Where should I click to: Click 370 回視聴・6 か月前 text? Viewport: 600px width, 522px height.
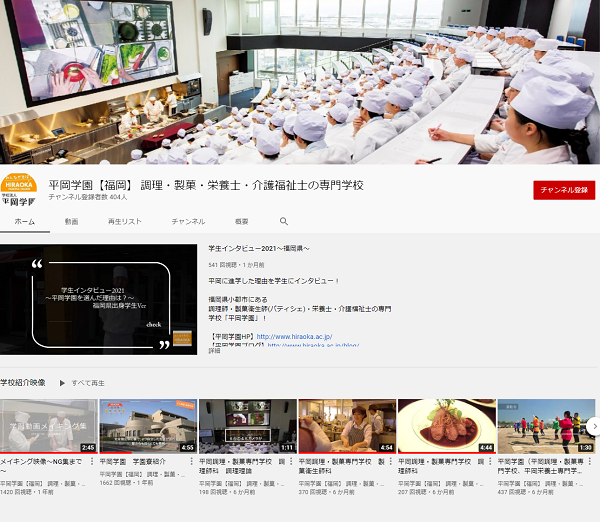coord(326,492)
